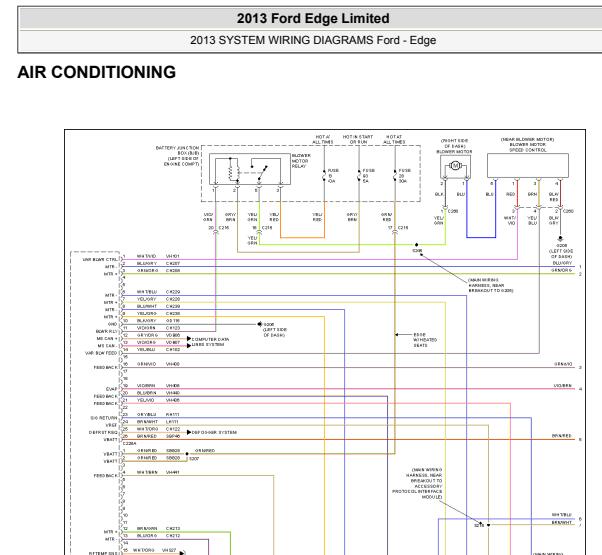Viewport: 602px width, 555px height.
Task: Click the 'WHT/VIO' wire label at pin 1
Action: (x=146, y=256)
